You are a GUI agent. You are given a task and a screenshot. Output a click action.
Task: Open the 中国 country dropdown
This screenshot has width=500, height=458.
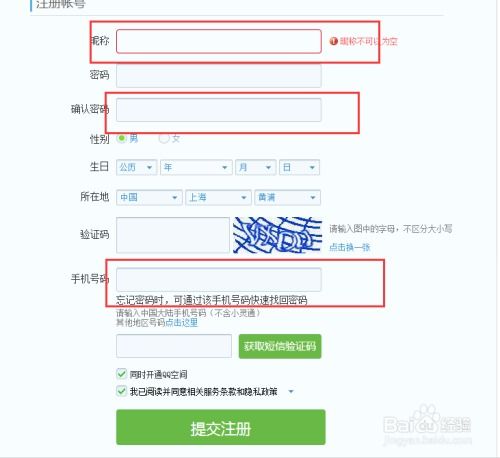click(149, 197)
